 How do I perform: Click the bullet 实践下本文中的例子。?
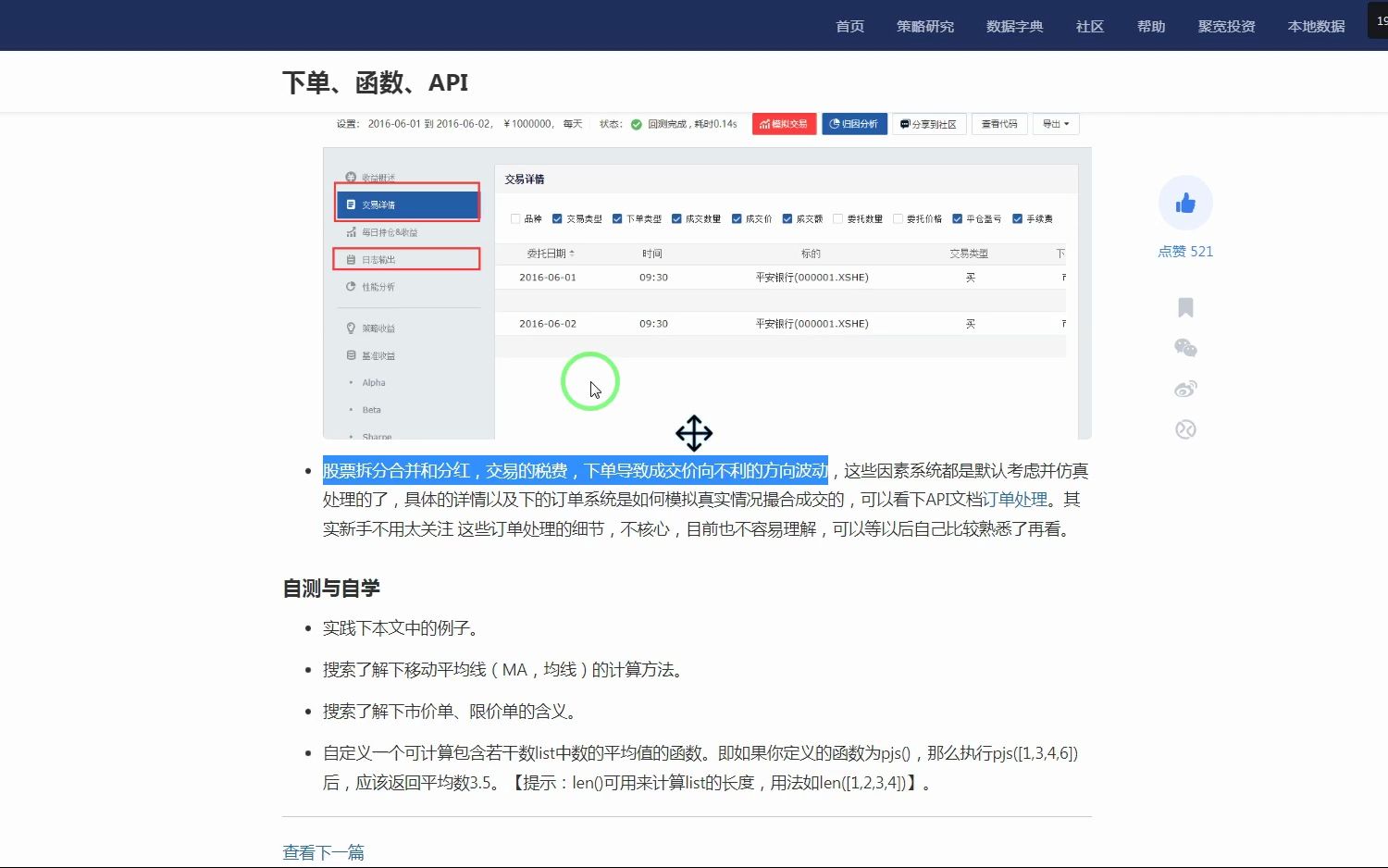point(403,628)
